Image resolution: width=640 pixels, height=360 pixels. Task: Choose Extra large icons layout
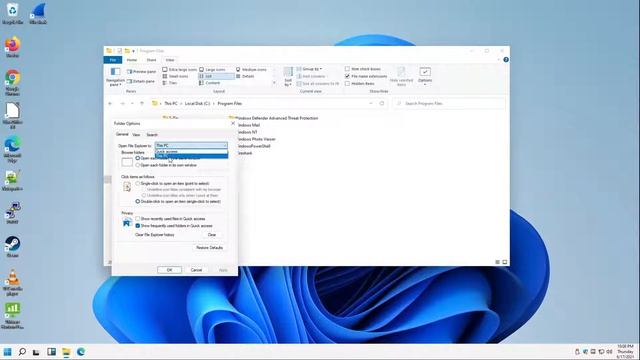180,70
